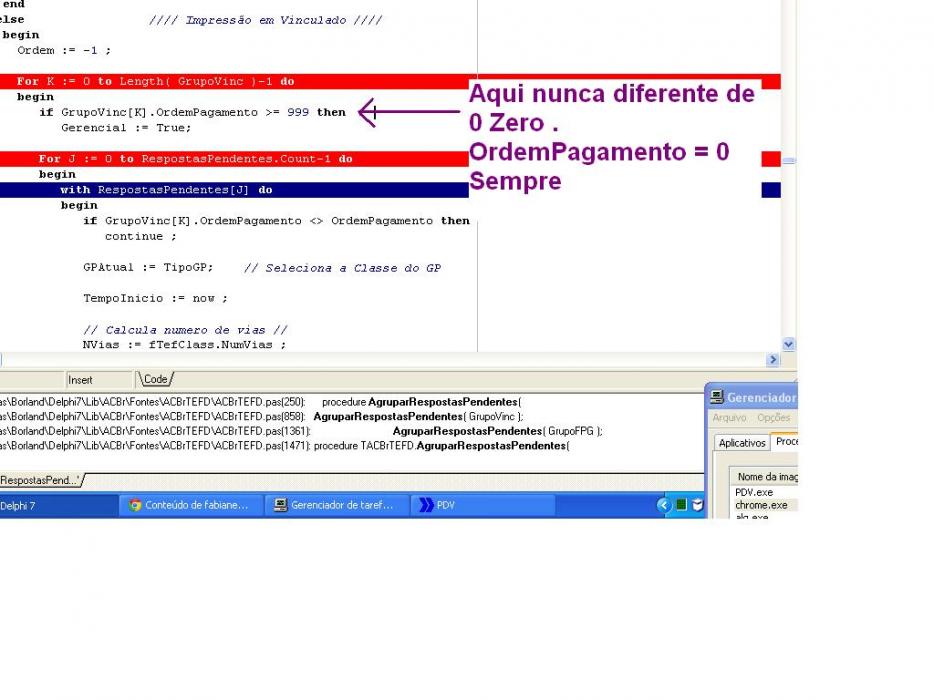Viewport: 934px width, 700px height.
Task: Click the "// Calcula numero de vias //" comment
Action: point(185,330)
